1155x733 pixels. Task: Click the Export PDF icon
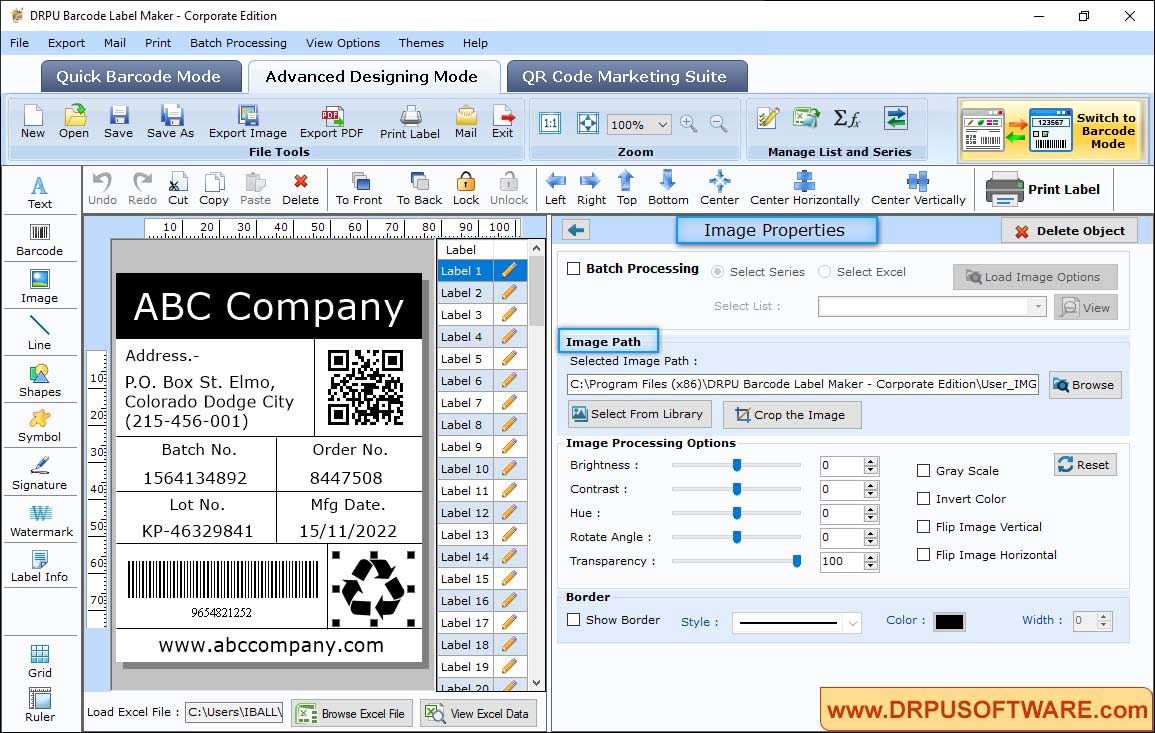(x=331, y=122)
